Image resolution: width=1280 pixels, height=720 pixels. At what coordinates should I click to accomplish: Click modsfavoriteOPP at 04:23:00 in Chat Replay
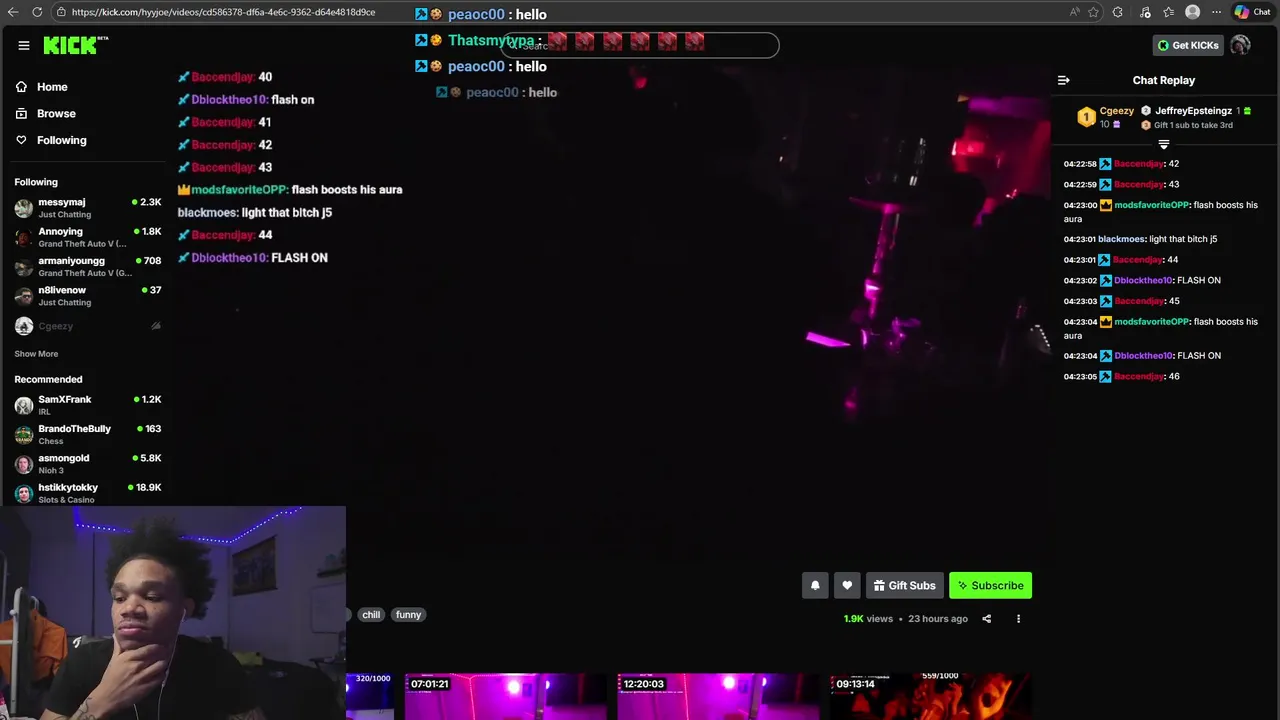[x=1152, y=205]
